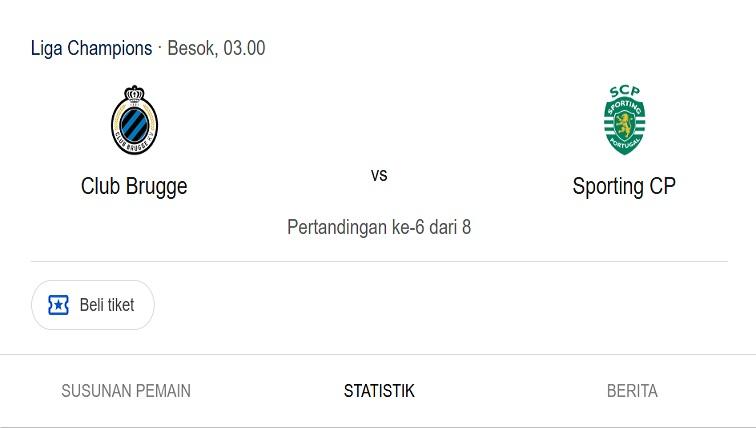Click the Club Brugge crest logo
Screen dimensions: 756x428
click(x=134, y=121)
